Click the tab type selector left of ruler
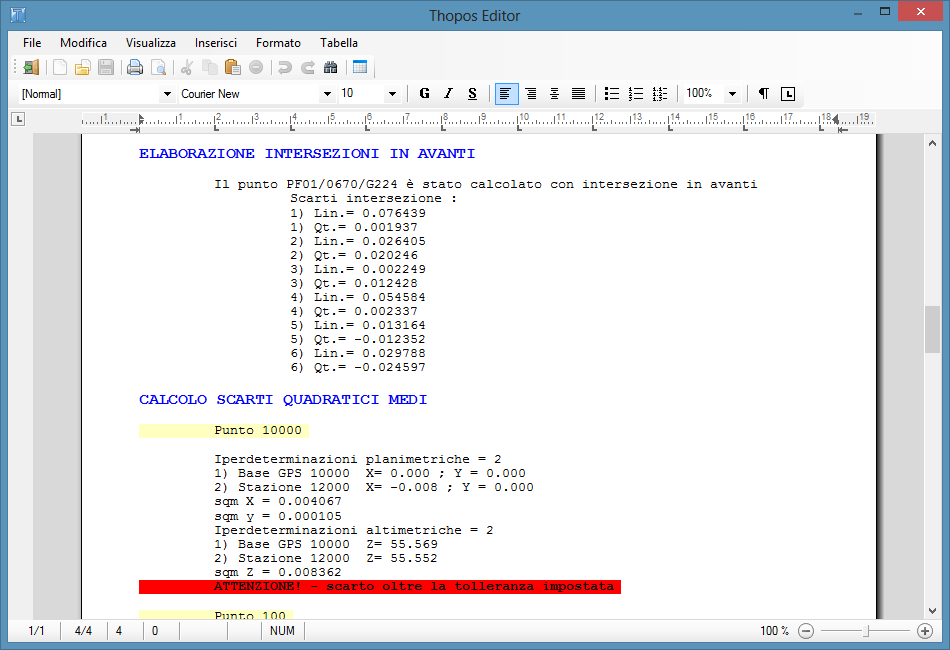 [x=18, y=119]
